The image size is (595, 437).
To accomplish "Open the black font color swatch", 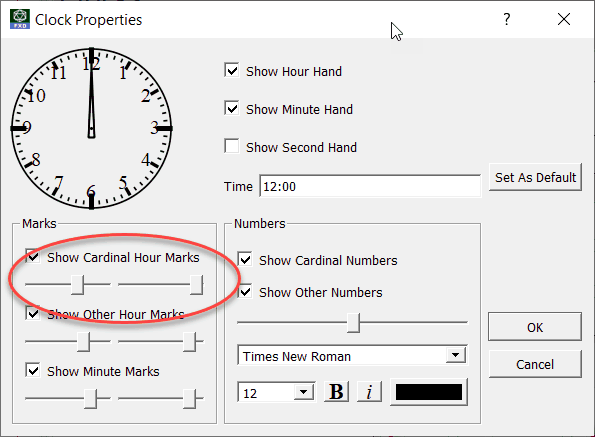I will tap(429, 392).
